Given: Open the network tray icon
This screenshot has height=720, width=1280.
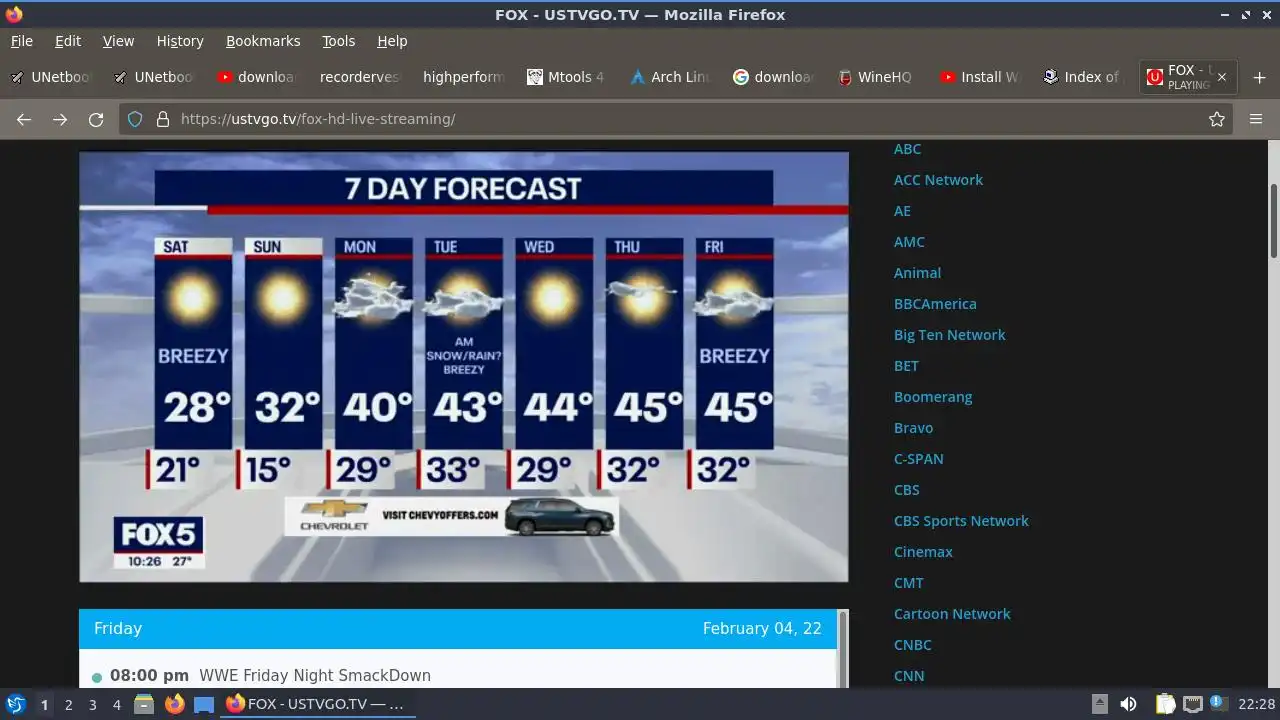Looking at the screenshot, I should pos(1192,704).
